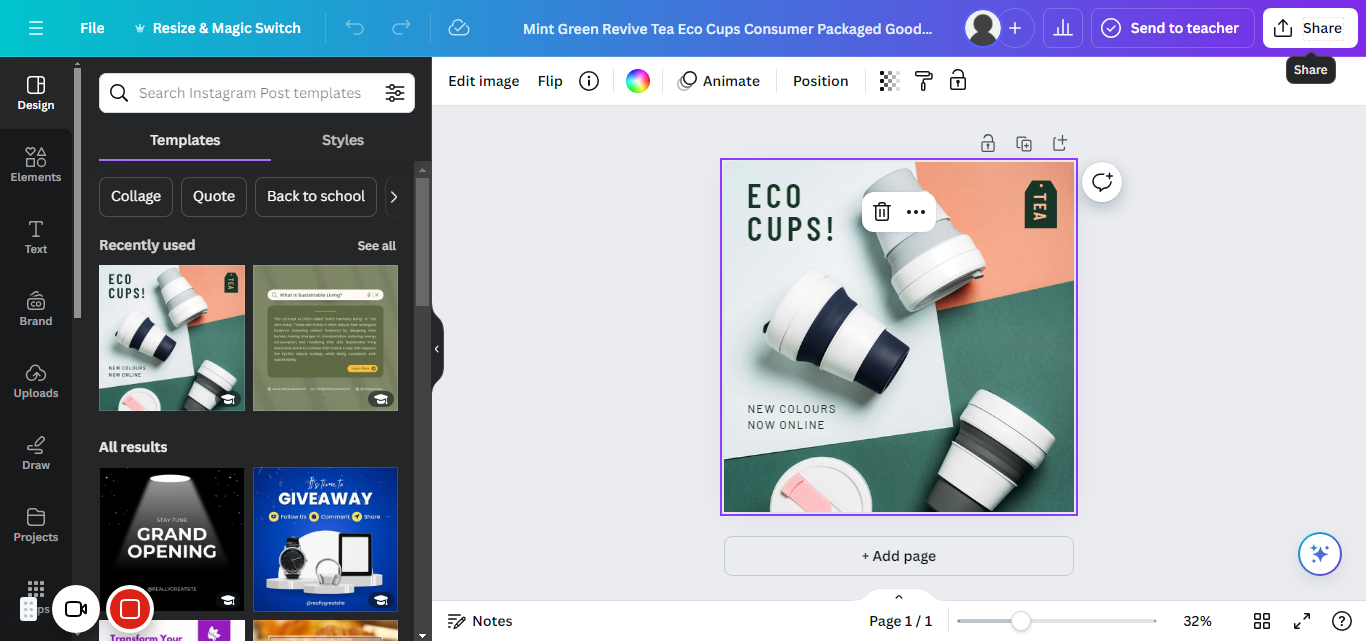
Task: Open the Position panel
Action: [x=820, y=81]
